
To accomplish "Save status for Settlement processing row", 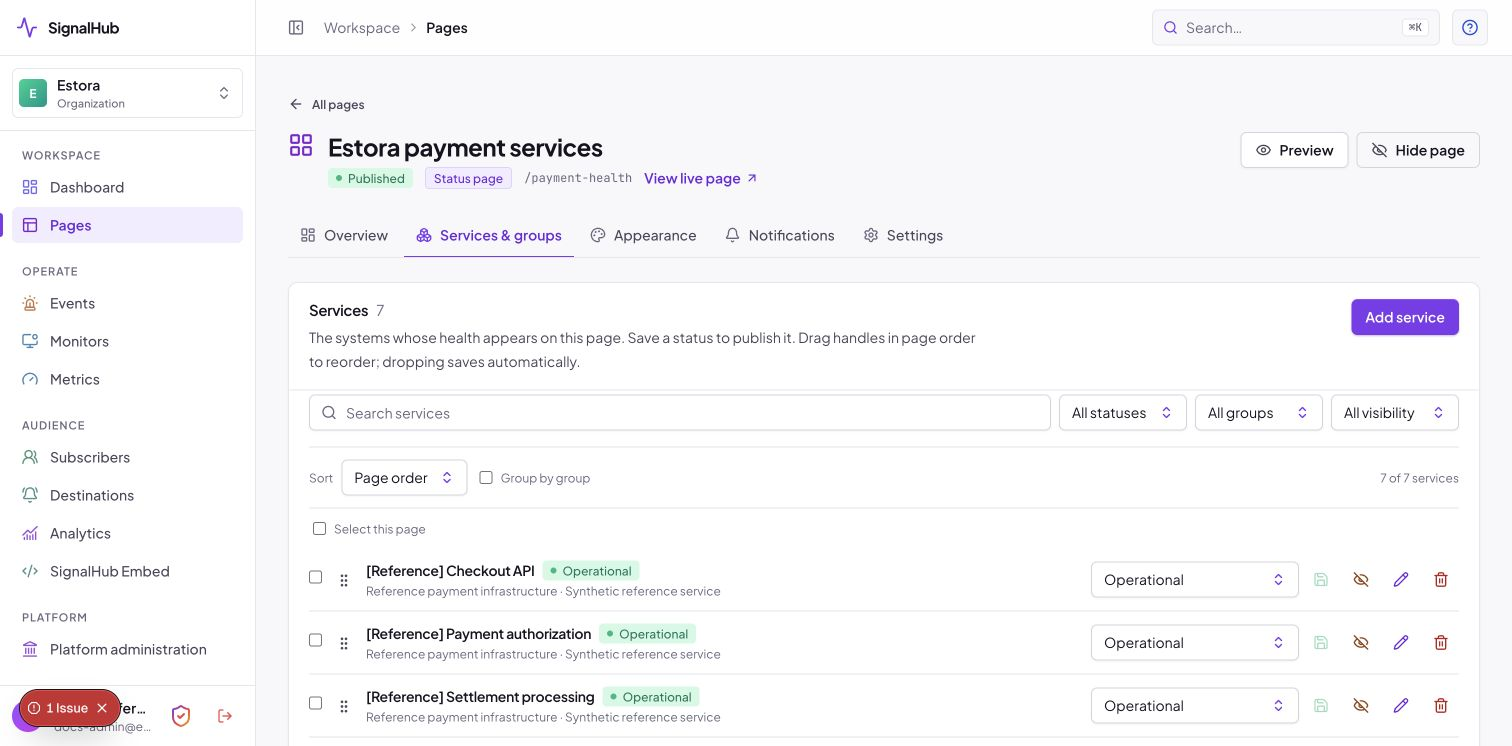I will click(x=1321, y=706).
